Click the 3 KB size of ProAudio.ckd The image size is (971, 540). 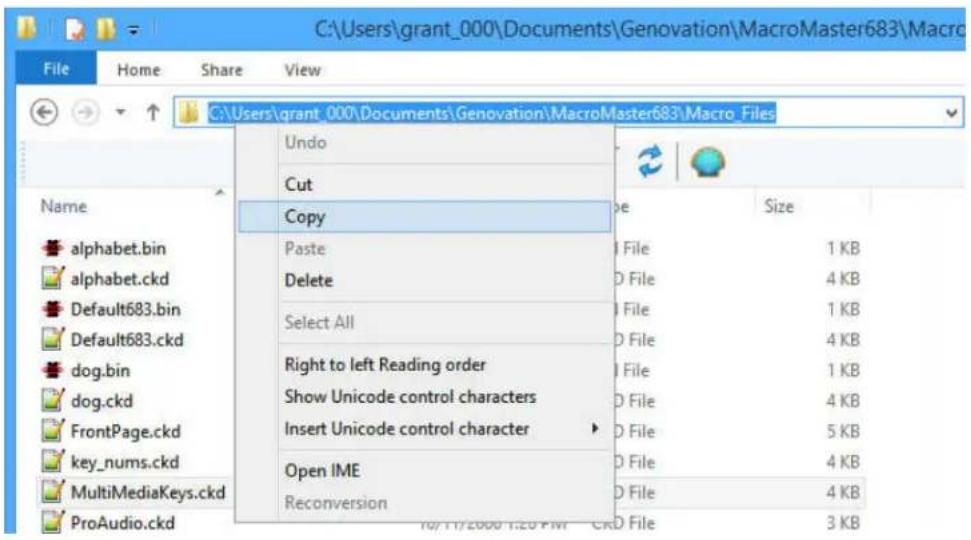(843, 523)
